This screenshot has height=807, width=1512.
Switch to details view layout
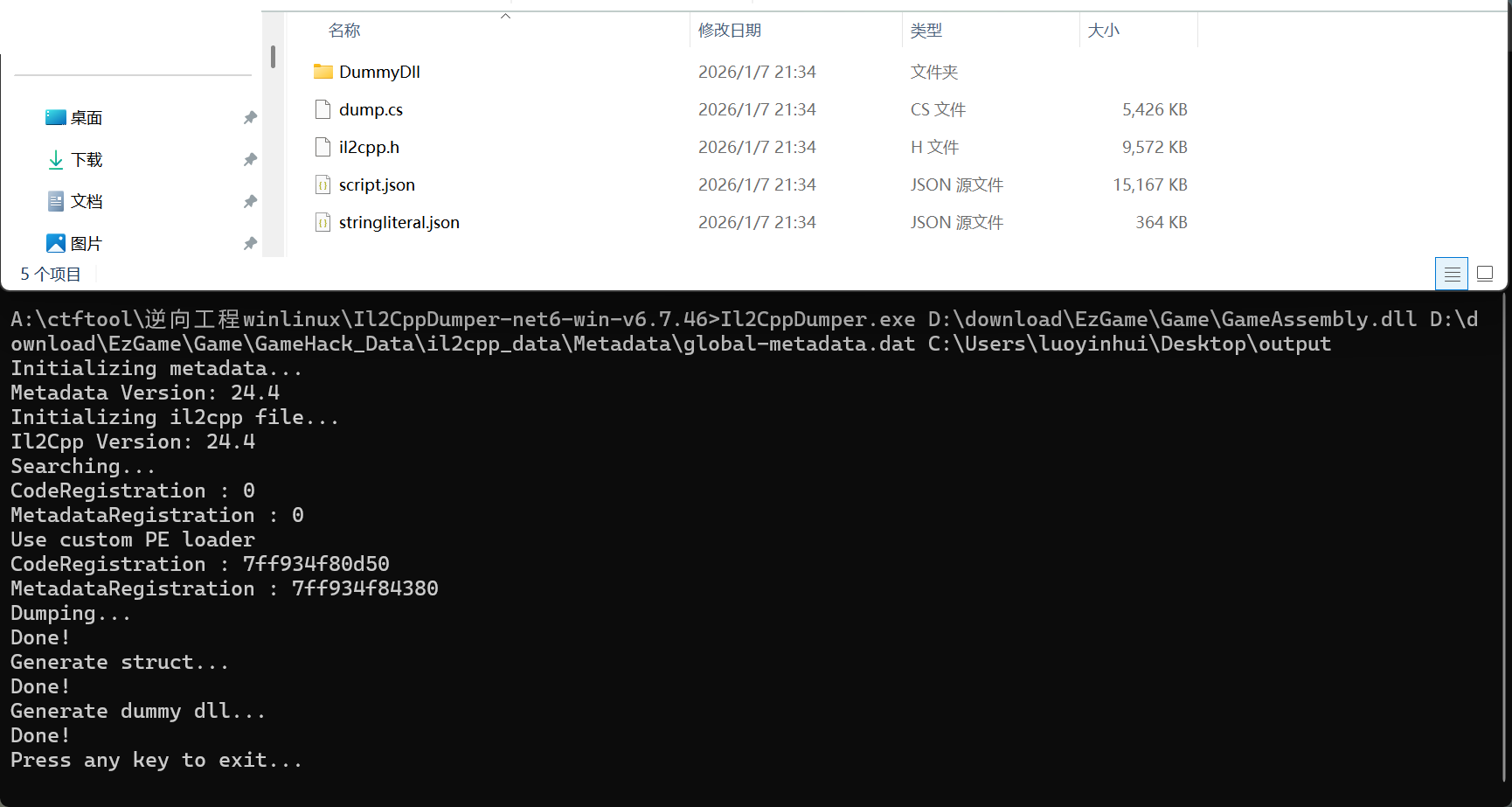tap(1451, 274)
